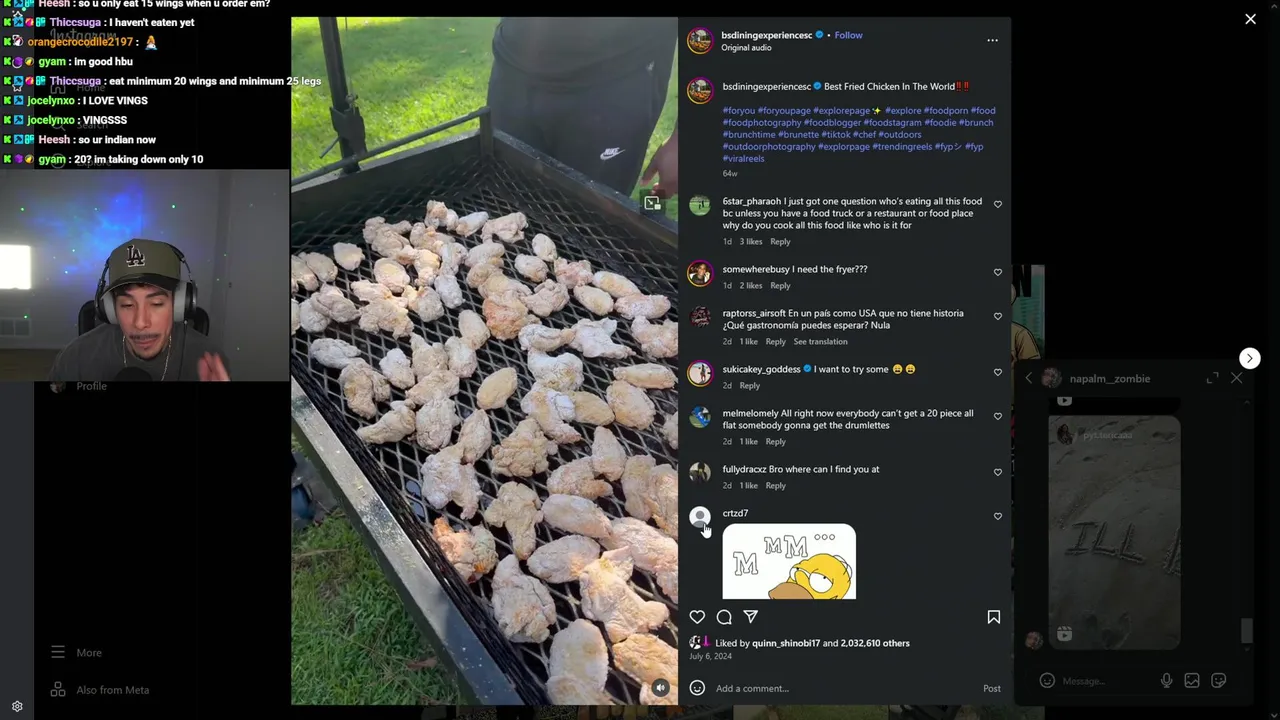
Task: Click the sticker icon in message box
Action: point(1218,681)
